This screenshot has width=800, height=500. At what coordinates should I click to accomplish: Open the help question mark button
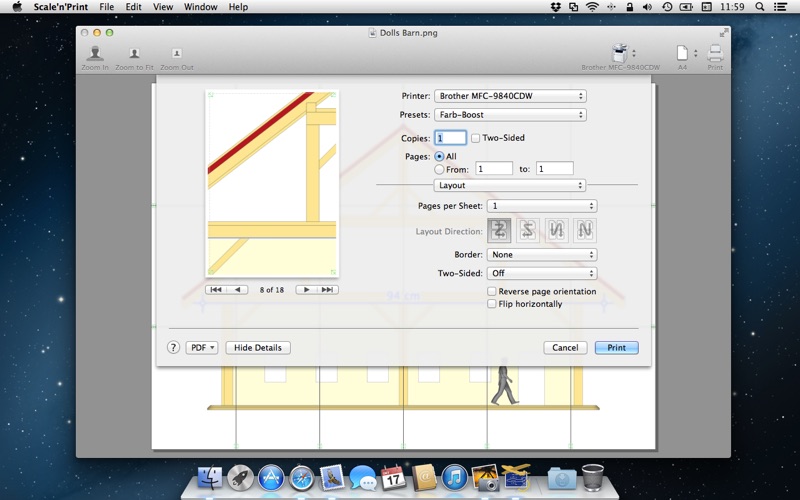pyautogui.click(x=173, y=347)
